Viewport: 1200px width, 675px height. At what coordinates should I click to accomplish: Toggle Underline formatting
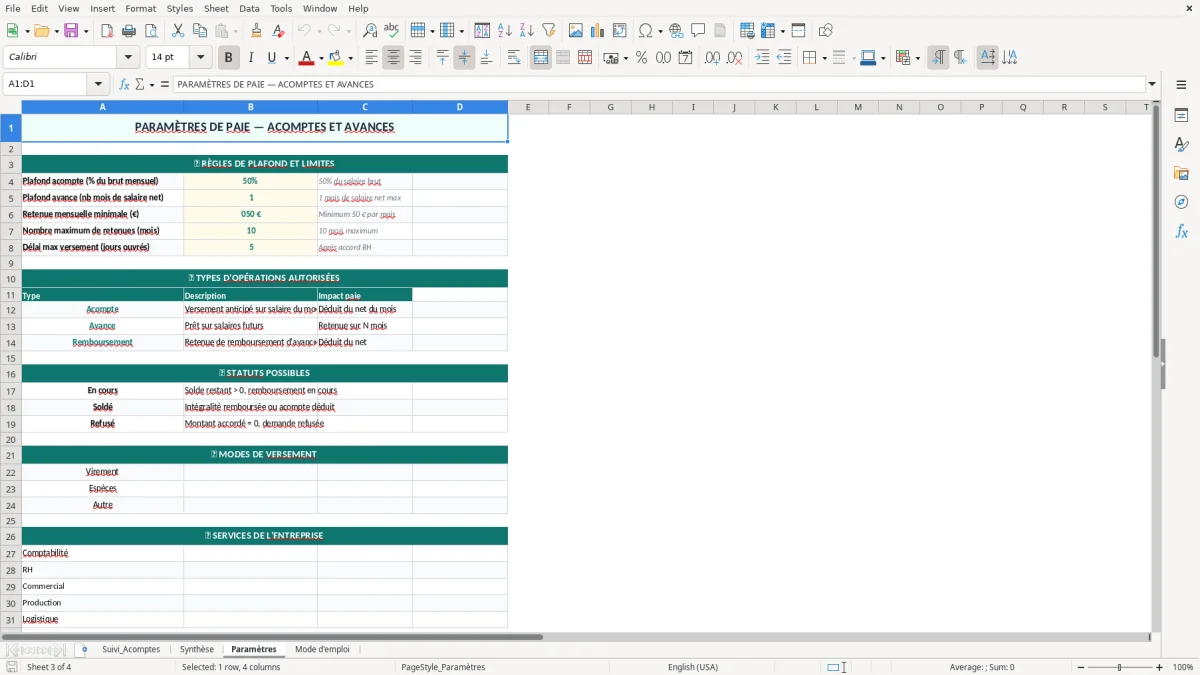[x=271, y=58]
